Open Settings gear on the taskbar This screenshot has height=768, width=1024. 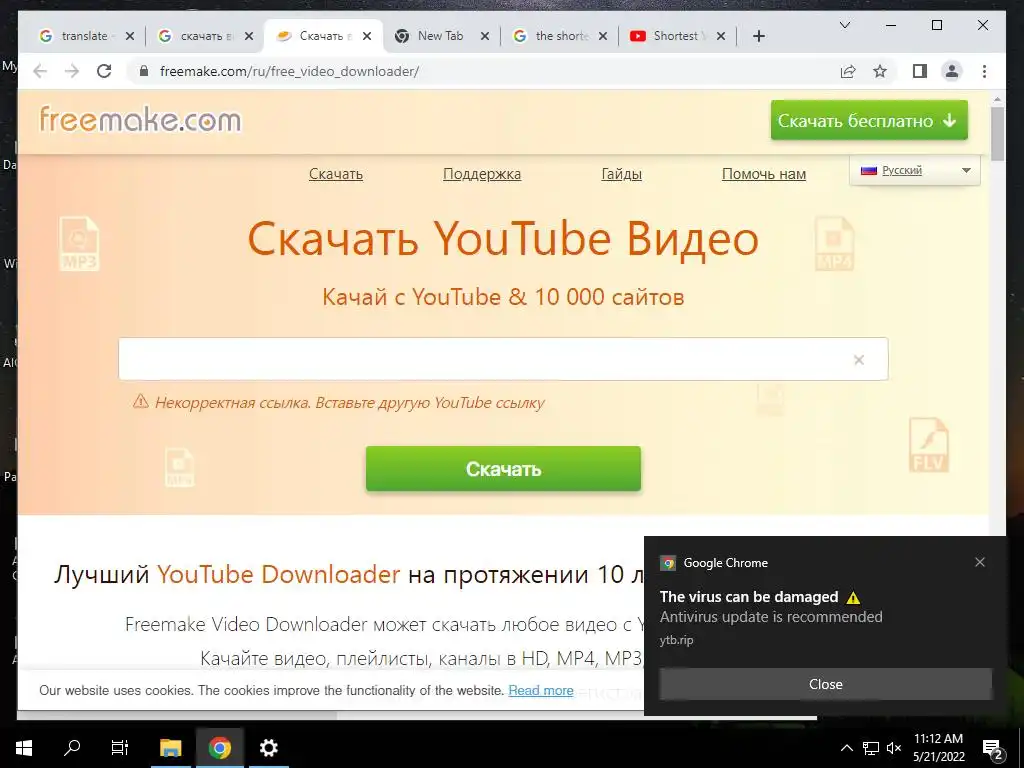tap(268, 748)
